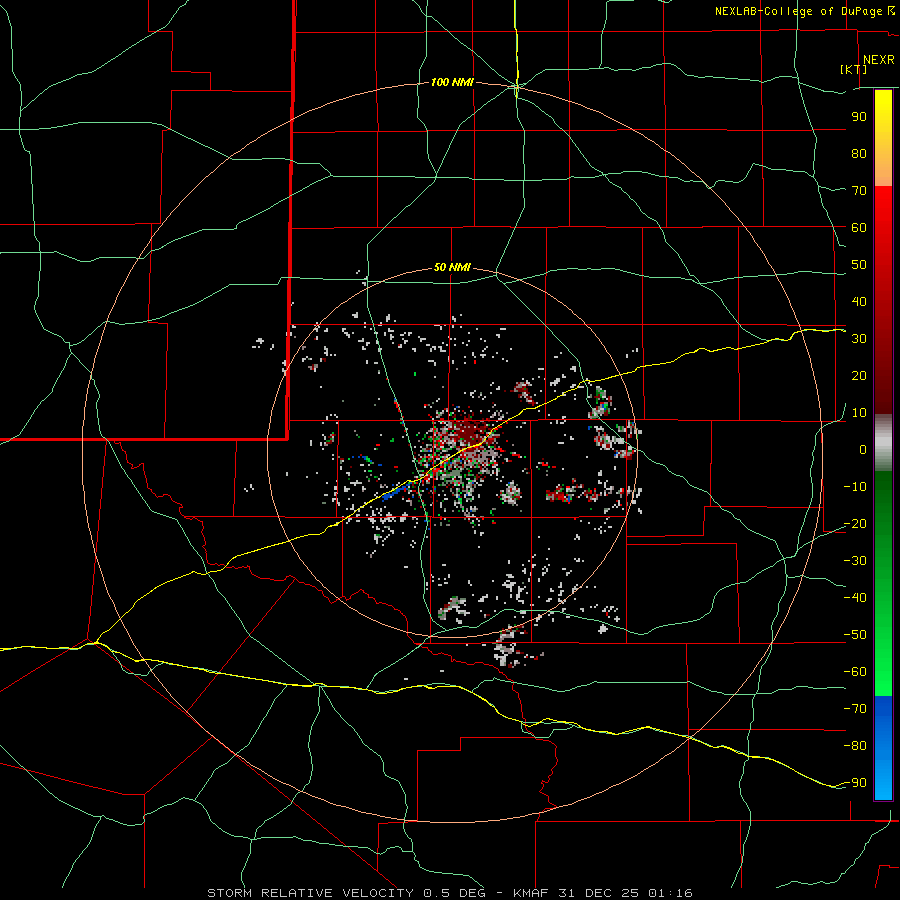Click the yellow segment of the velocity color bar
Screen dimensions: 900x900
883,138
